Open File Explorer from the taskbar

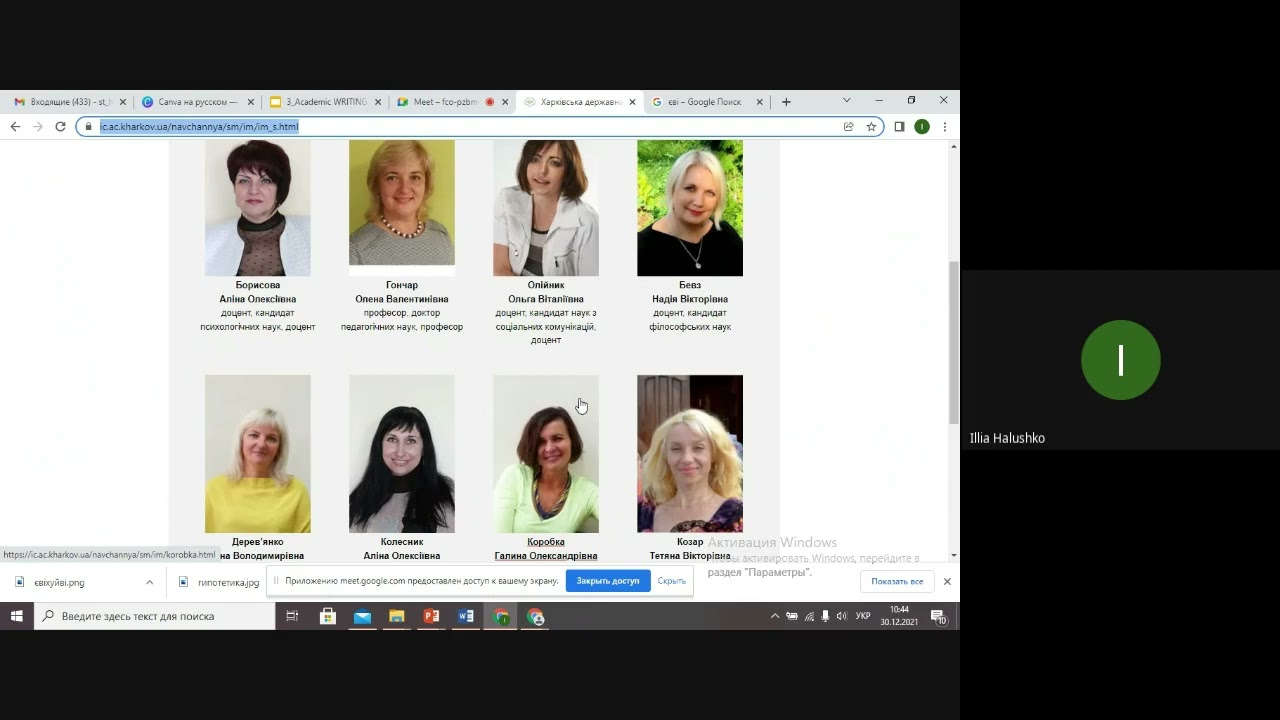coord(397,616)
